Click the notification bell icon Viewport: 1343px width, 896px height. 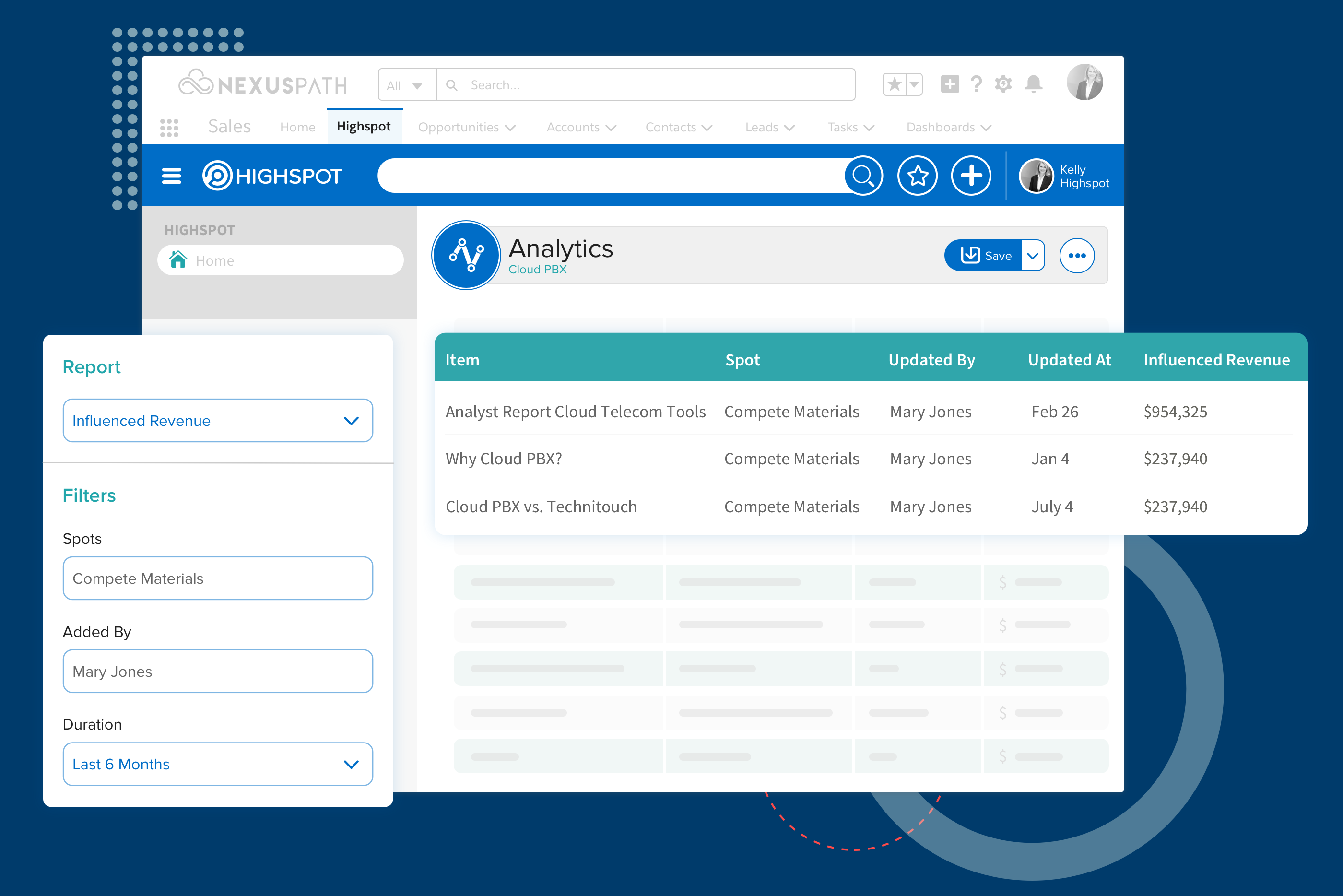tap(1033, 84)
